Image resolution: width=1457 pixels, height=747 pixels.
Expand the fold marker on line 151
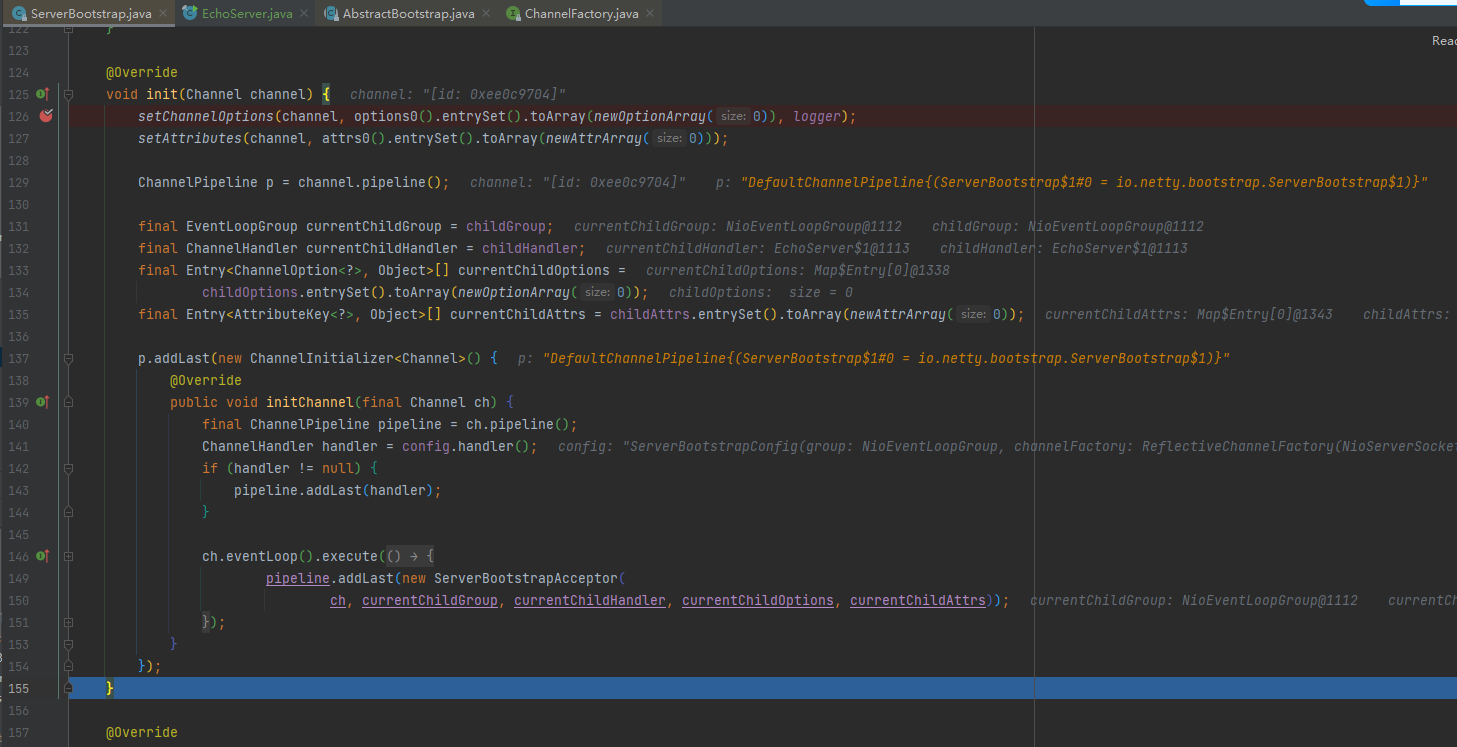[68, 622]
